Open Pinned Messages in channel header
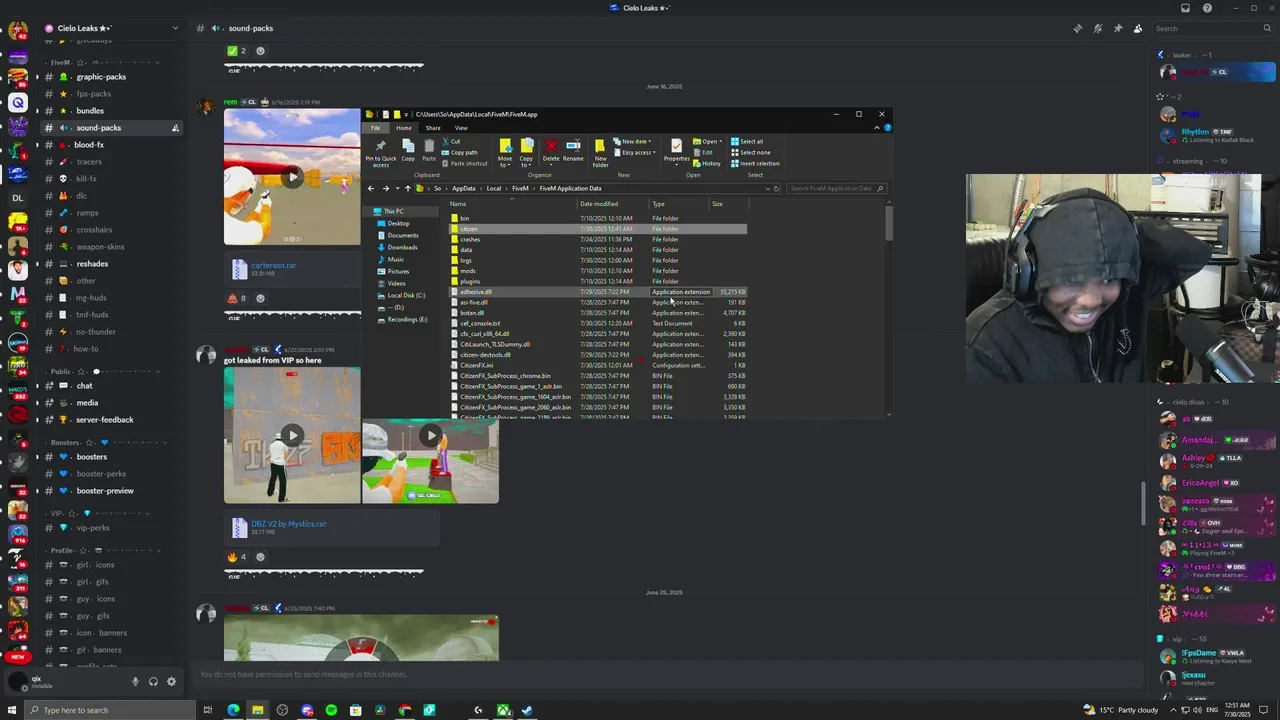The height and width of the screenshot is (720, 1280). pos(1118,28)
